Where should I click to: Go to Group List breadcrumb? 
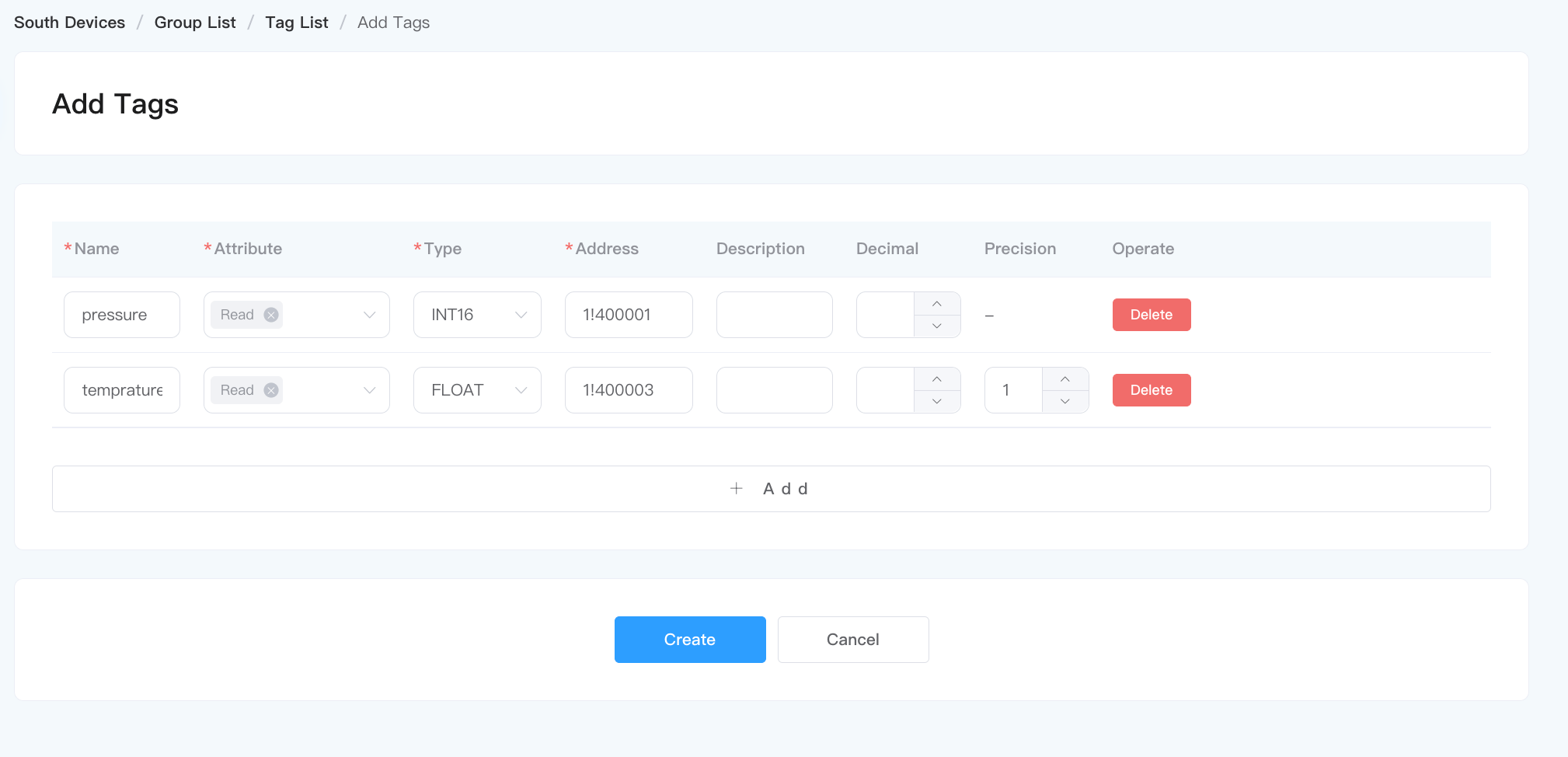[x=194, y=23]
